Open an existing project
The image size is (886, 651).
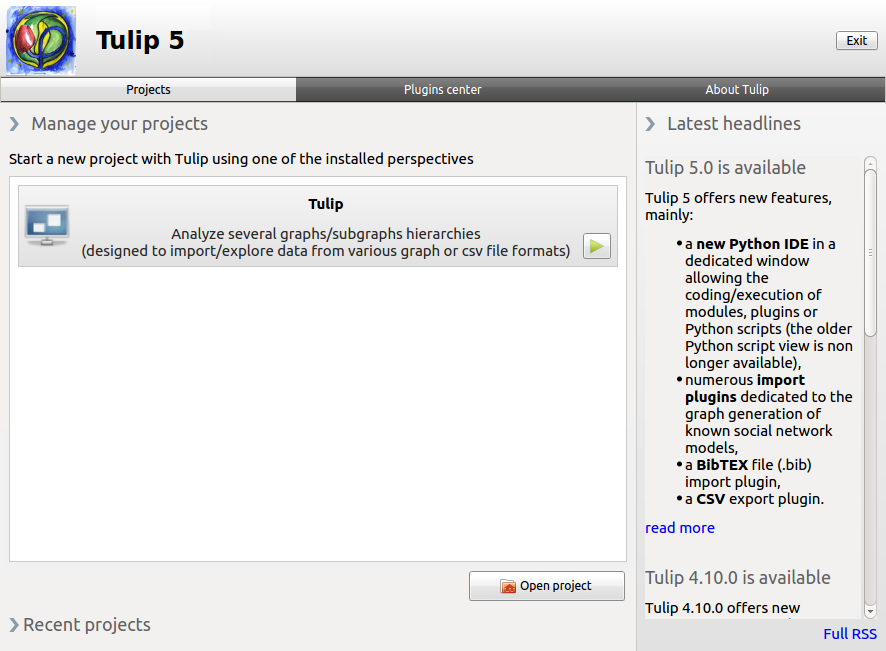click(x=547, y=586)
